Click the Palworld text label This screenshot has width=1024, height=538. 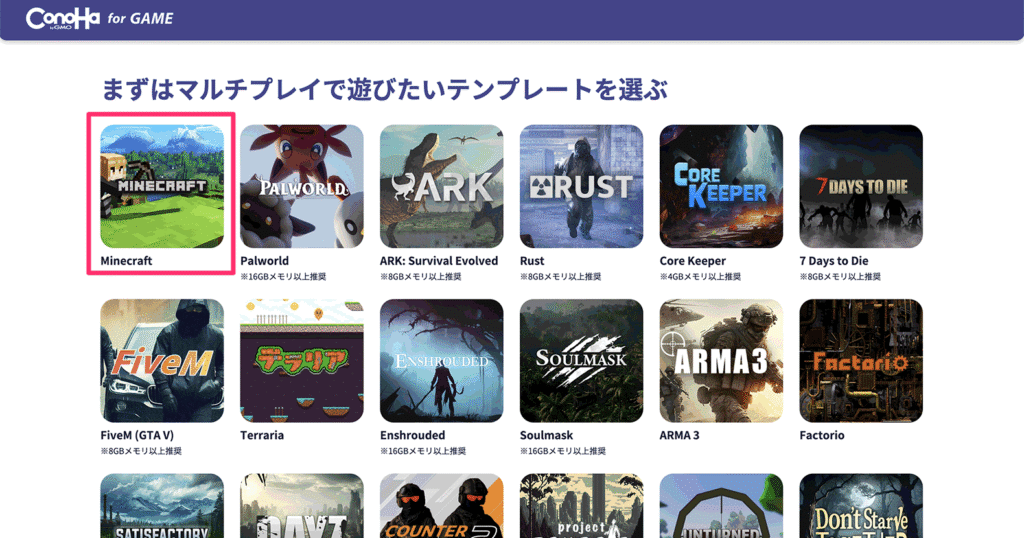tap(264, 261)
